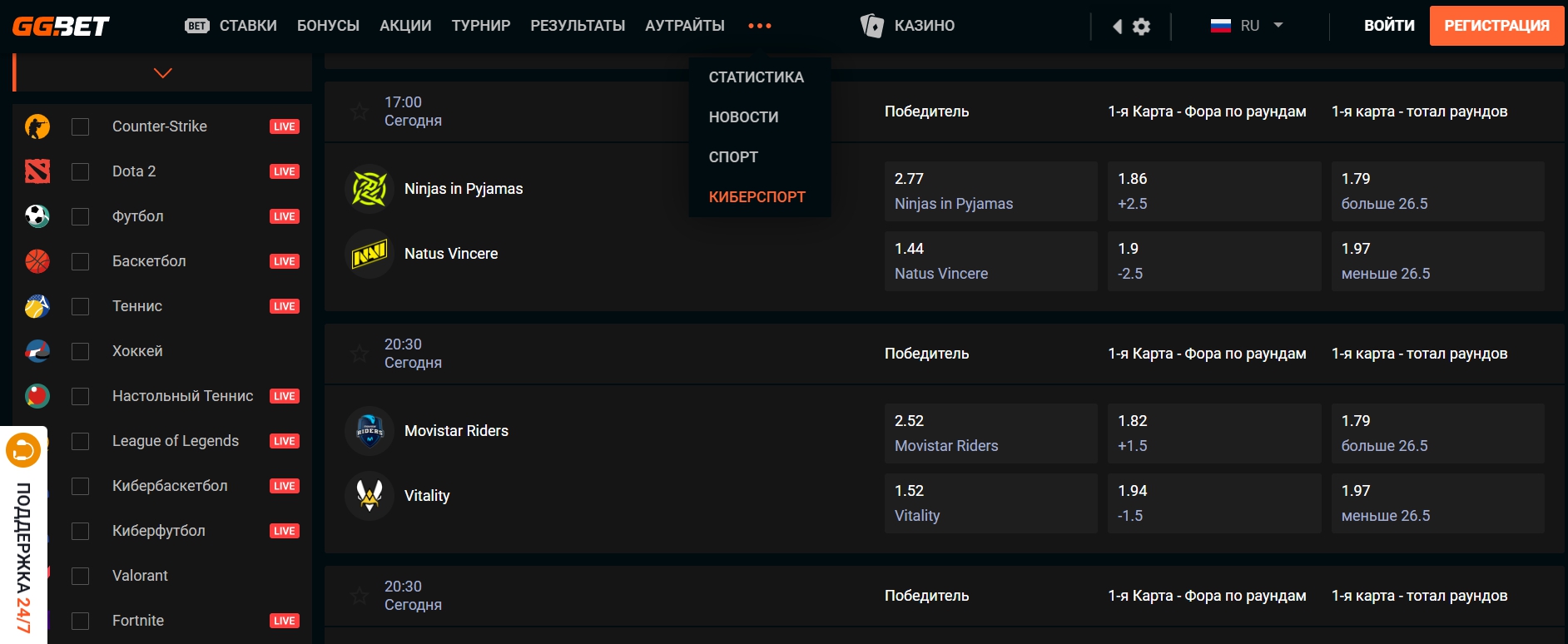
Task: Click the football sport icon
Action: coord(37,216)
